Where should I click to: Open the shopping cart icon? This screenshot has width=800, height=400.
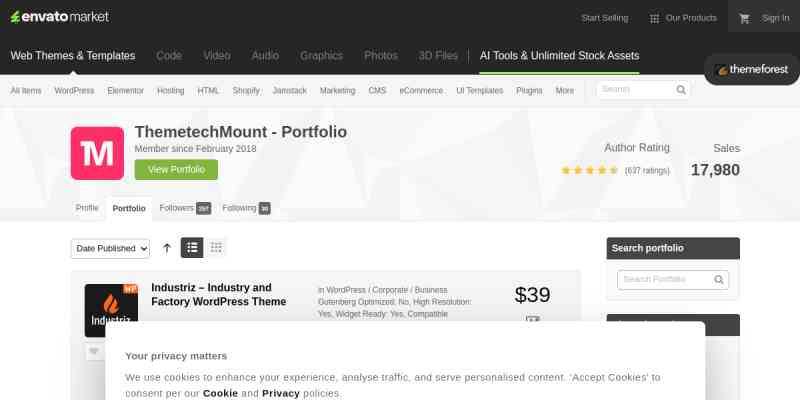click(744, 18)
